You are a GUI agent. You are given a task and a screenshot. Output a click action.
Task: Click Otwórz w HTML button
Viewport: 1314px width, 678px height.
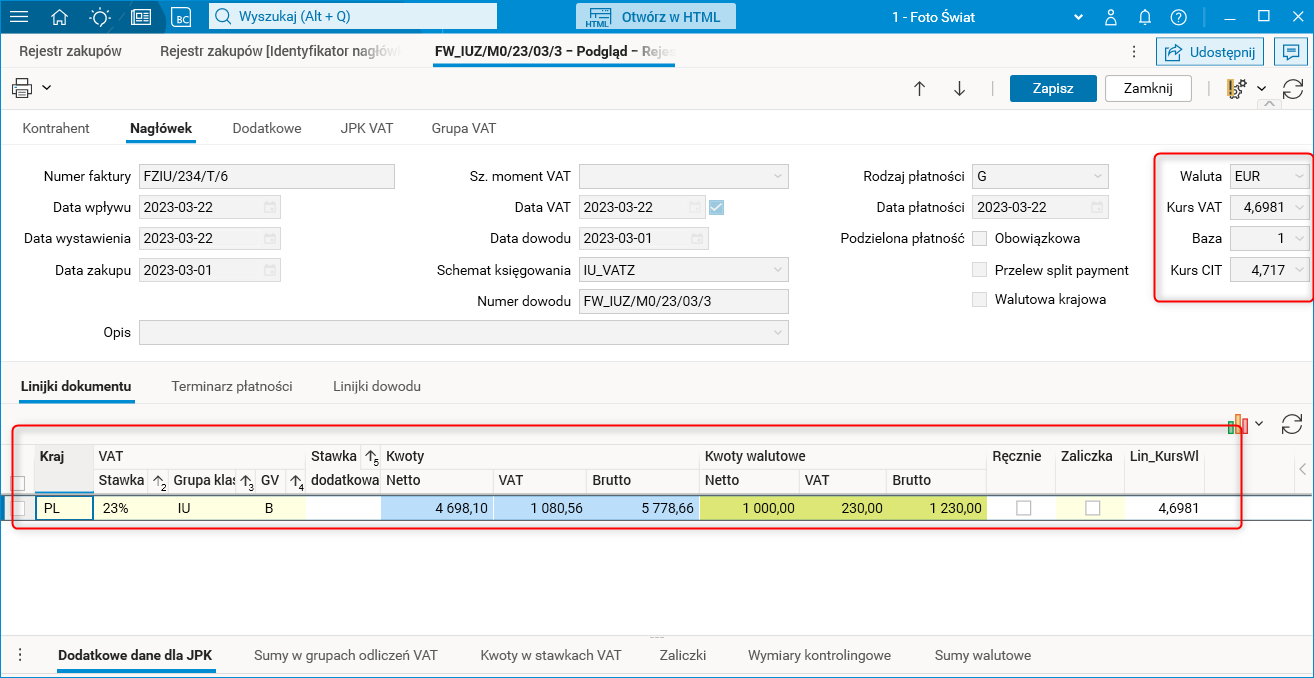point(656,17)
